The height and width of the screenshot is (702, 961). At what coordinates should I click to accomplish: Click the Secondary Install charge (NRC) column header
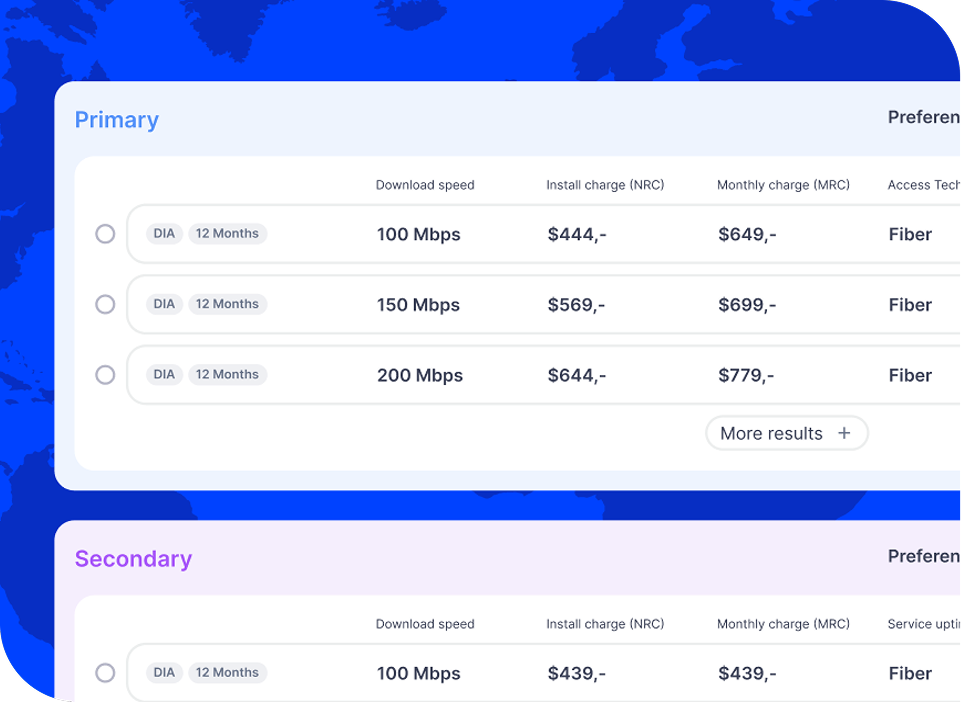coord(605,624)
